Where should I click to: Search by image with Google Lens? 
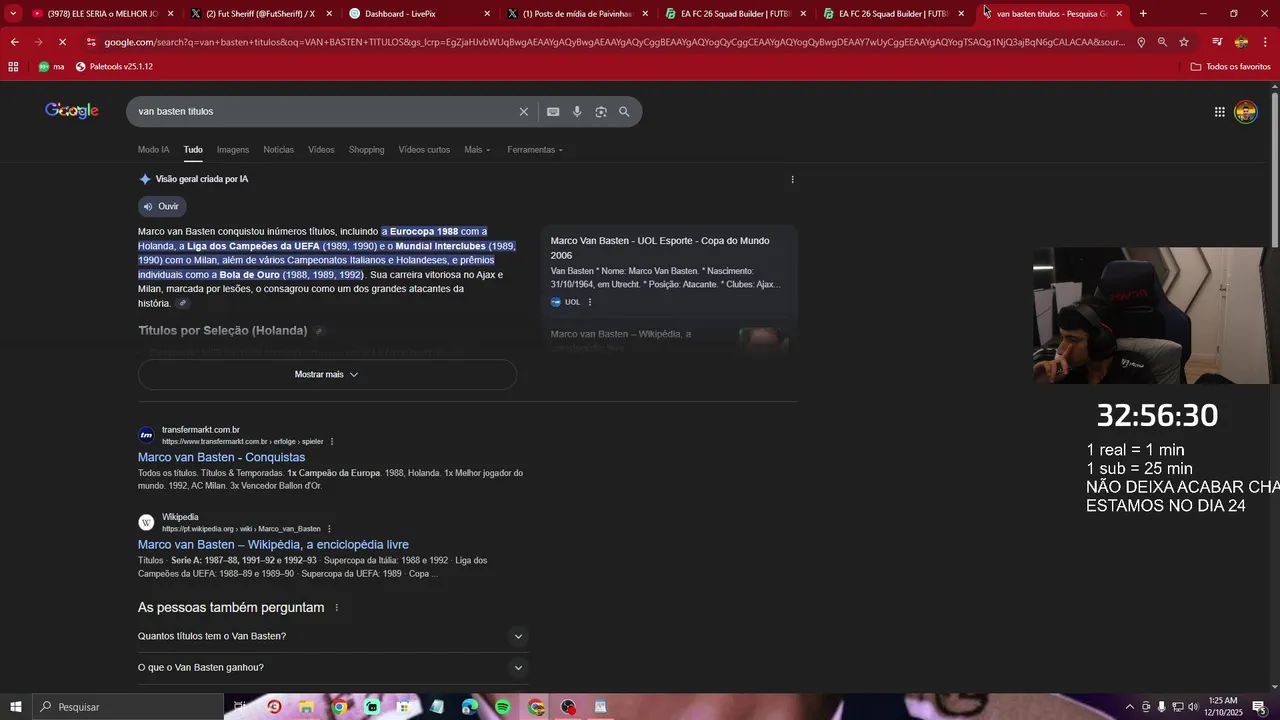(601, 112)
